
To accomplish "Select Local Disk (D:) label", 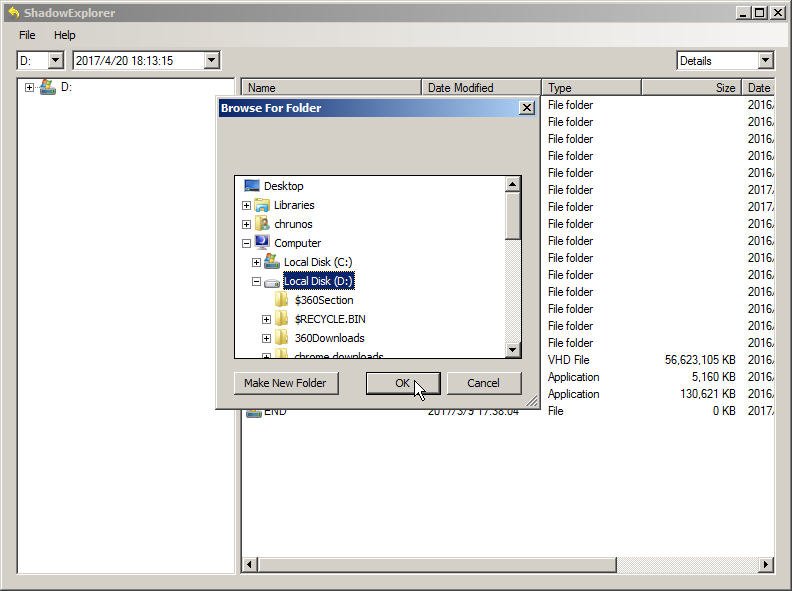I will pos(318,281).
